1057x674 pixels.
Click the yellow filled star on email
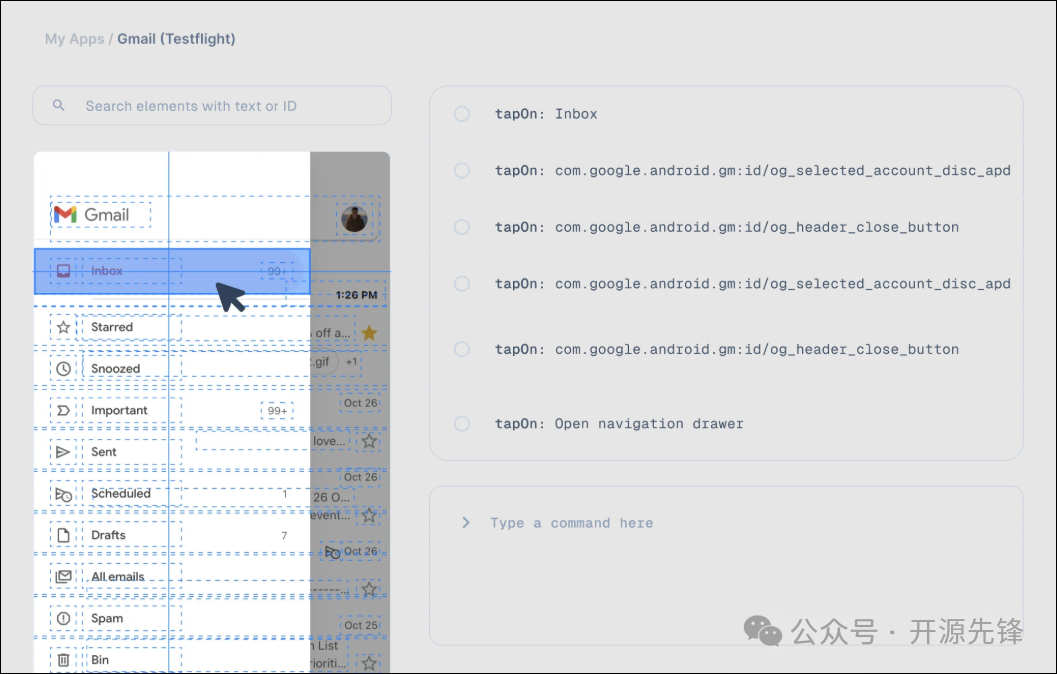point(369,332)
